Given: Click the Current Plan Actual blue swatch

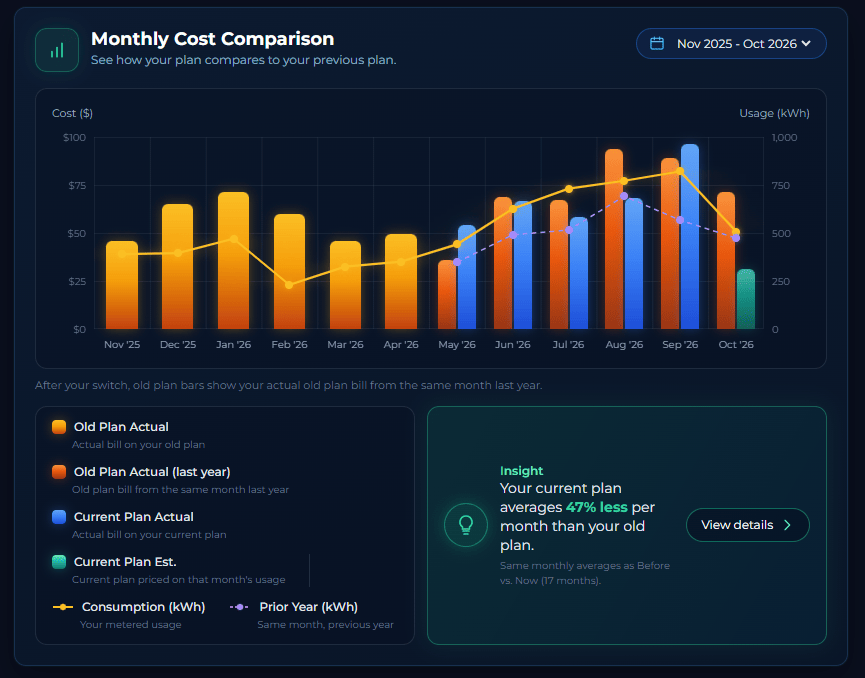Looking at the screenshot, I should [59, 517].
